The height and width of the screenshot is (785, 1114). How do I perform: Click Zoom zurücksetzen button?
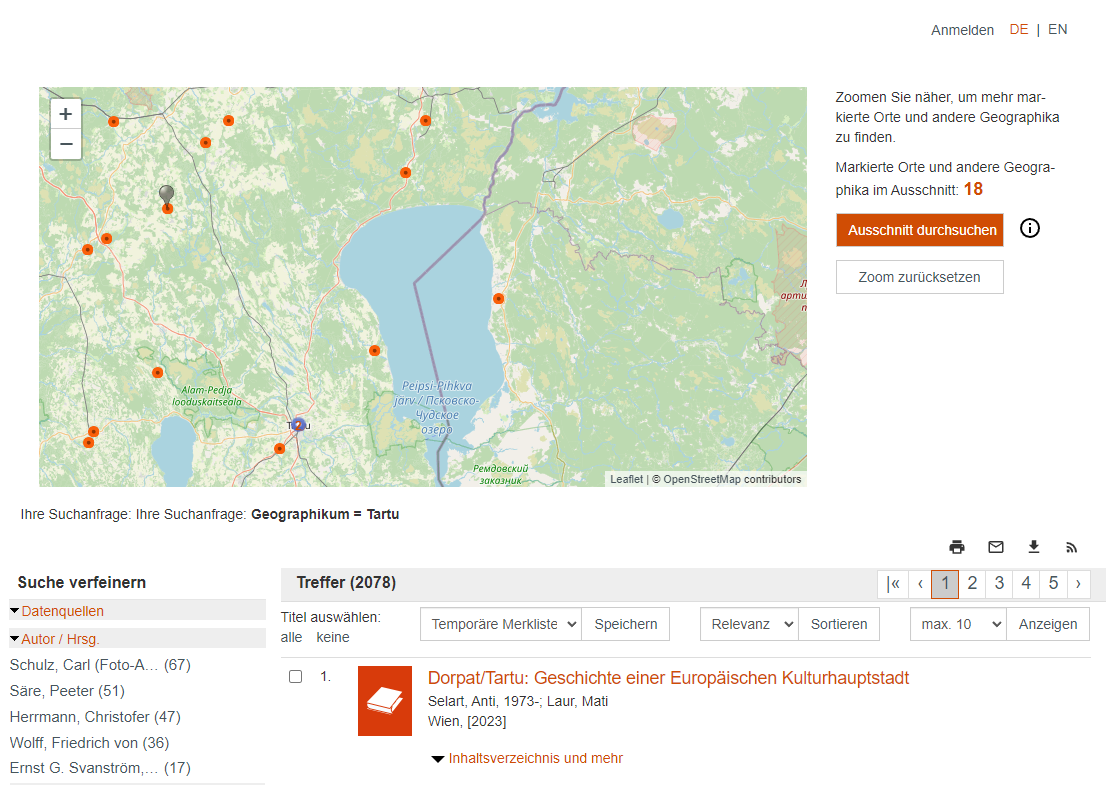920,277
